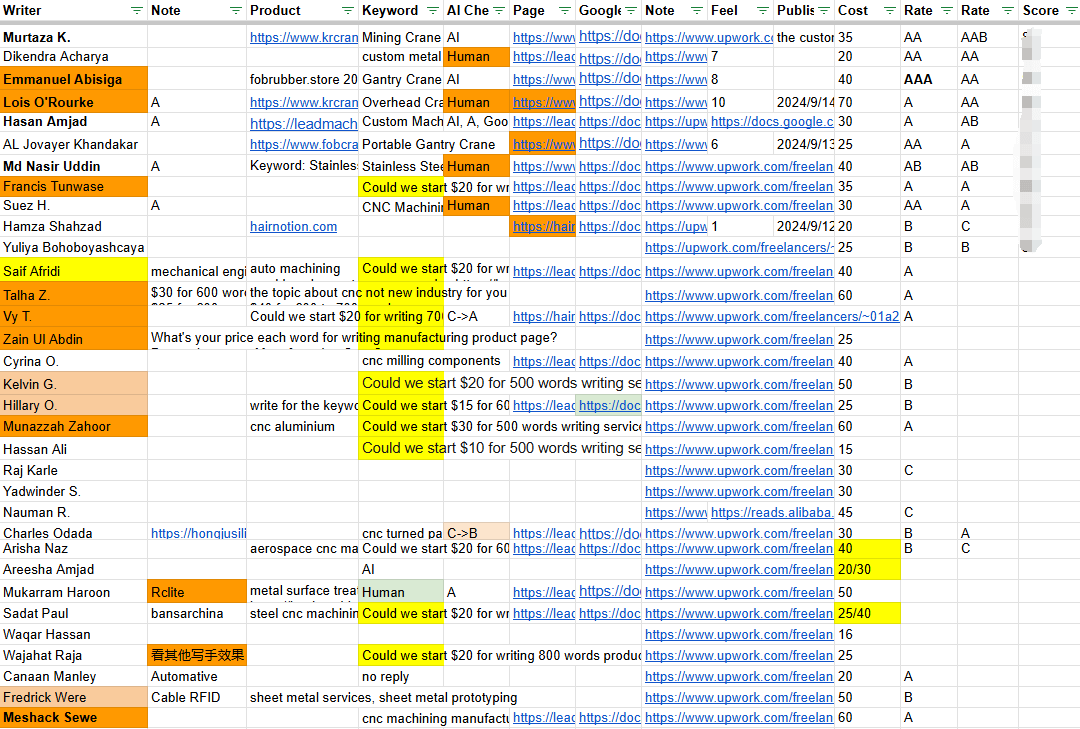Select the Automotive note cell

coord(198,677)
